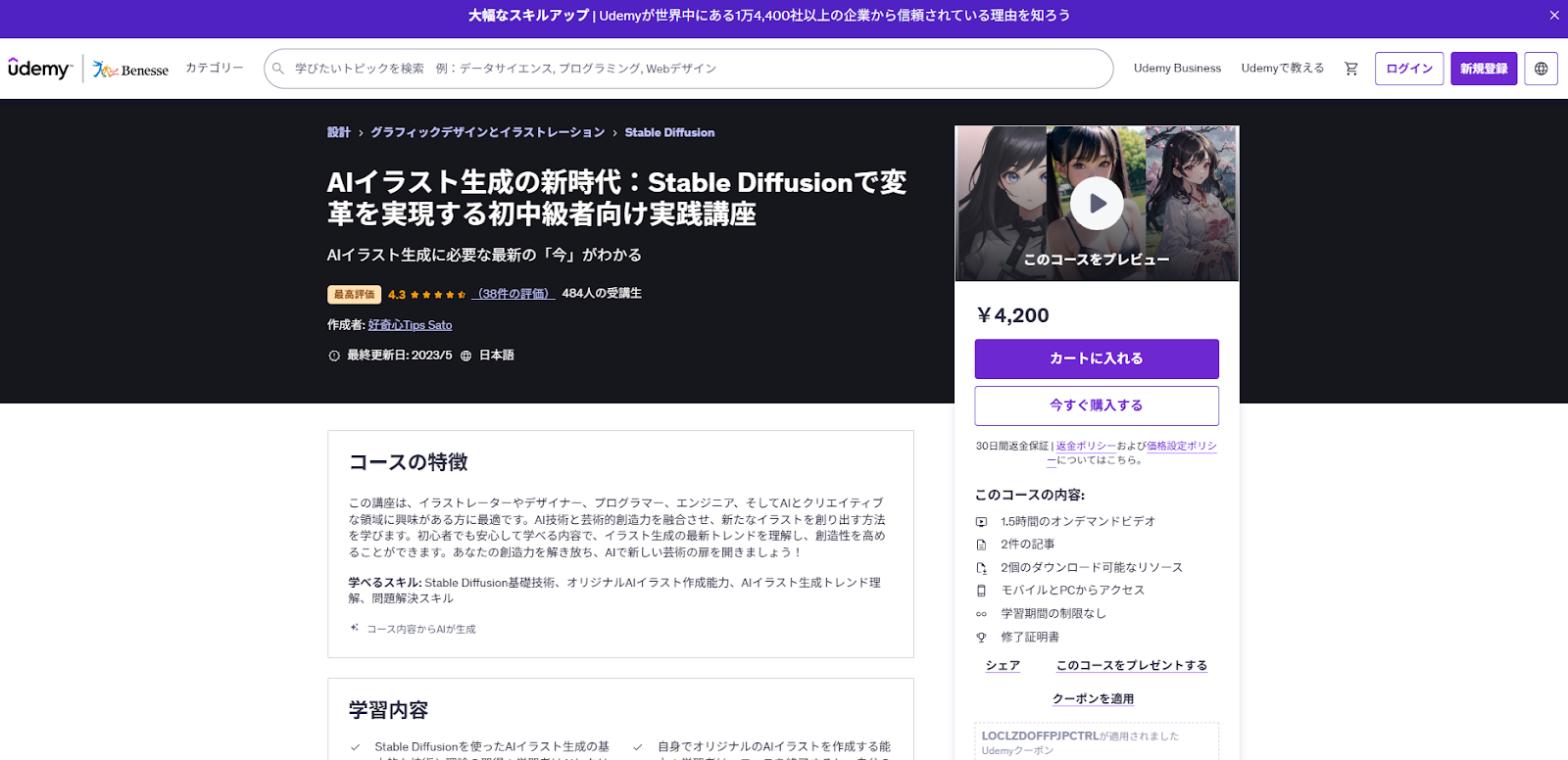Click カートに入れる button
This screenshot has width=1568, height=760.
coord(1097,358)
